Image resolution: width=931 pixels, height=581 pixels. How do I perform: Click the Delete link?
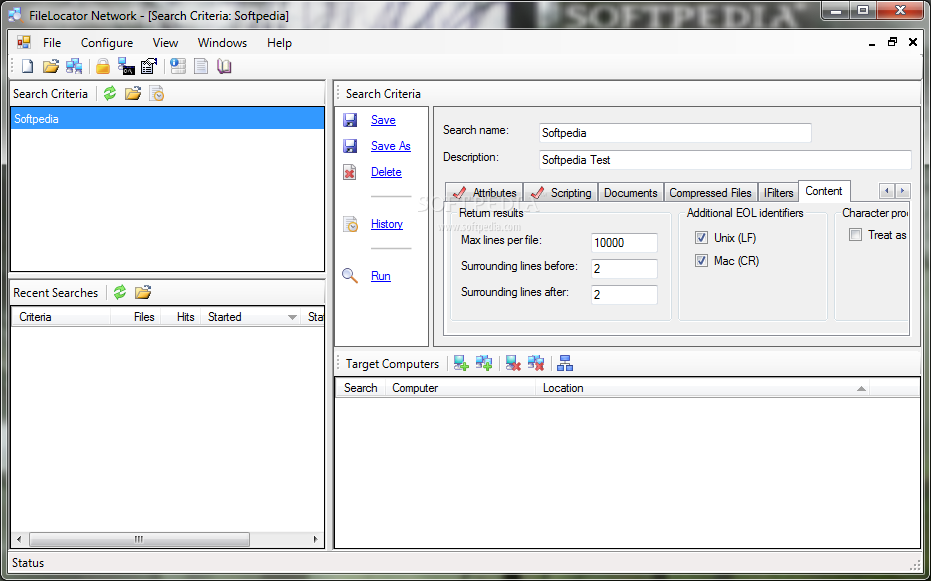pyautogui.click(x=386, y=172)
